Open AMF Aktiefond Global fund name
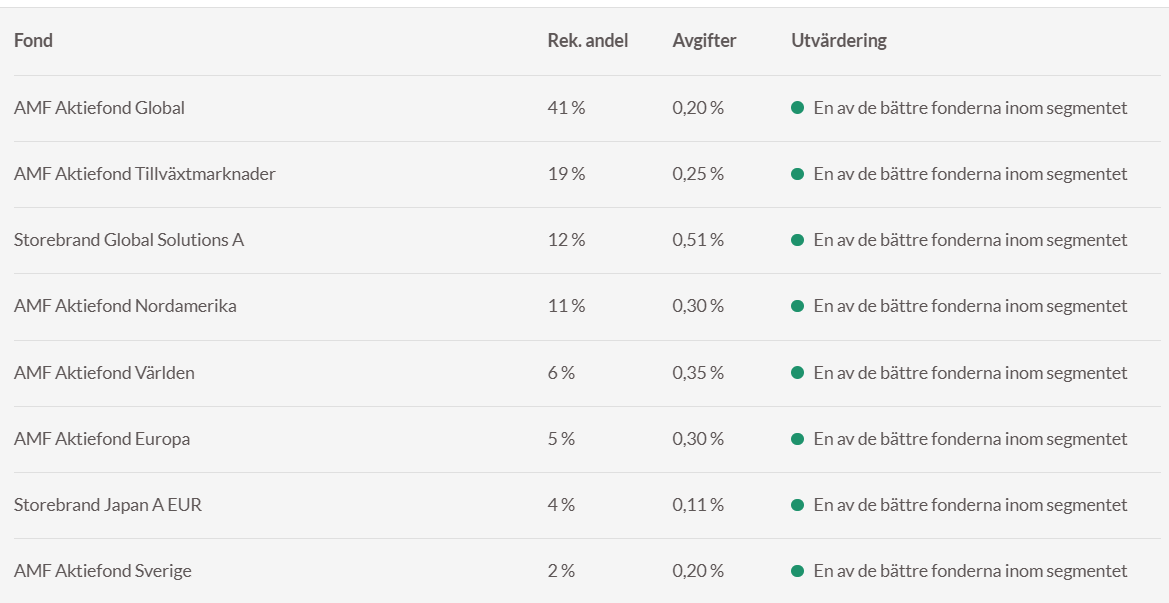The width and height of the screenshot is (1169, 603). coord(99,108)
